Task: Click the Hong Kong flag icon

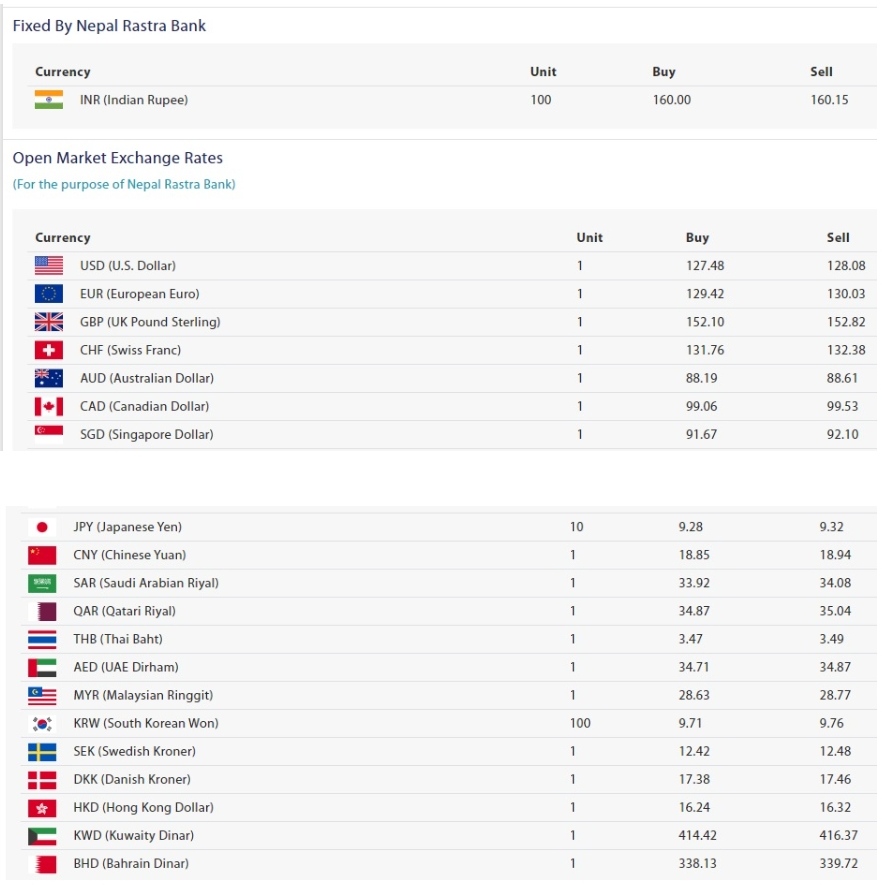Action: [42, 808]
